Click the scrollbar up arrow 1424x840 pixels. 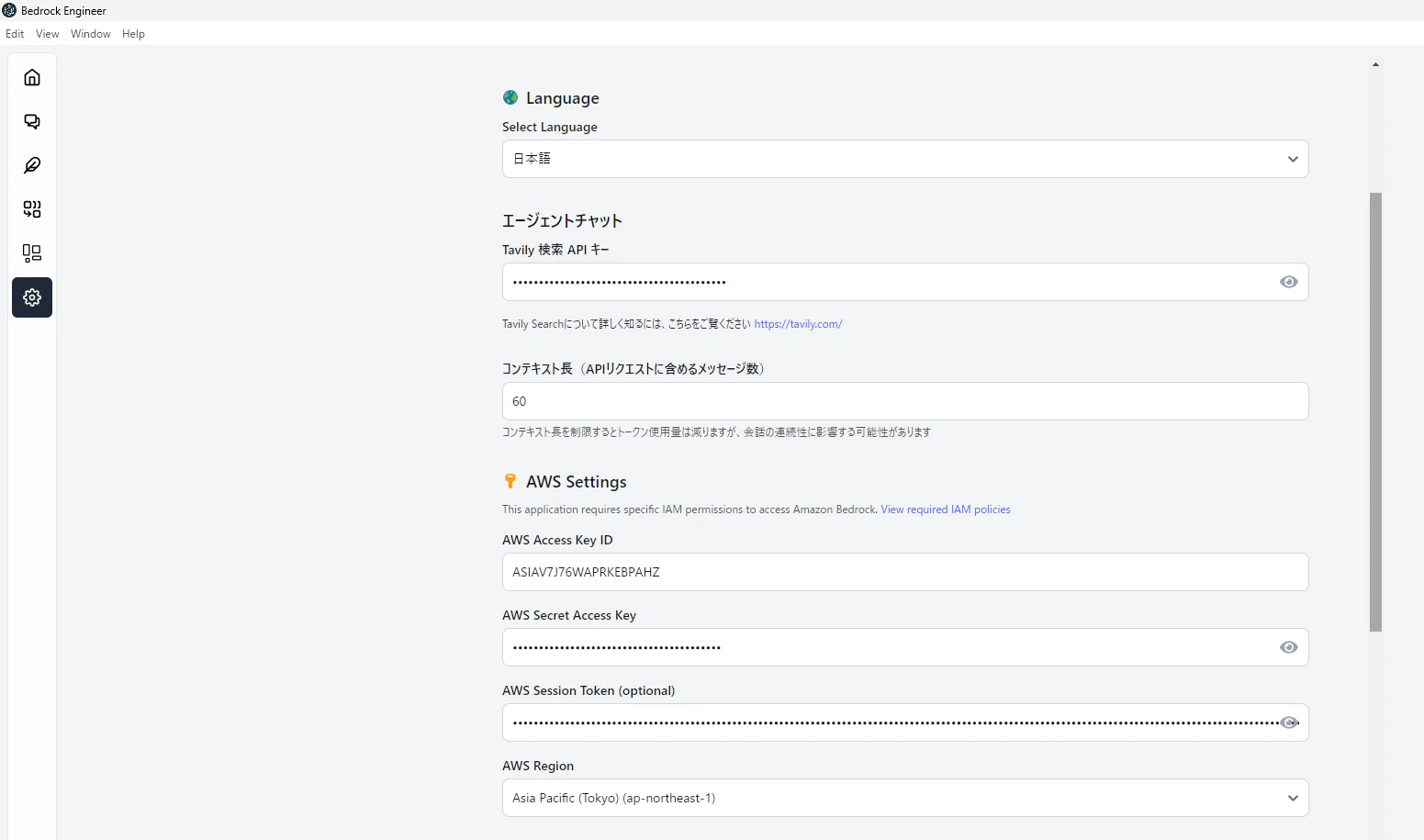(x=1375, y=64)
